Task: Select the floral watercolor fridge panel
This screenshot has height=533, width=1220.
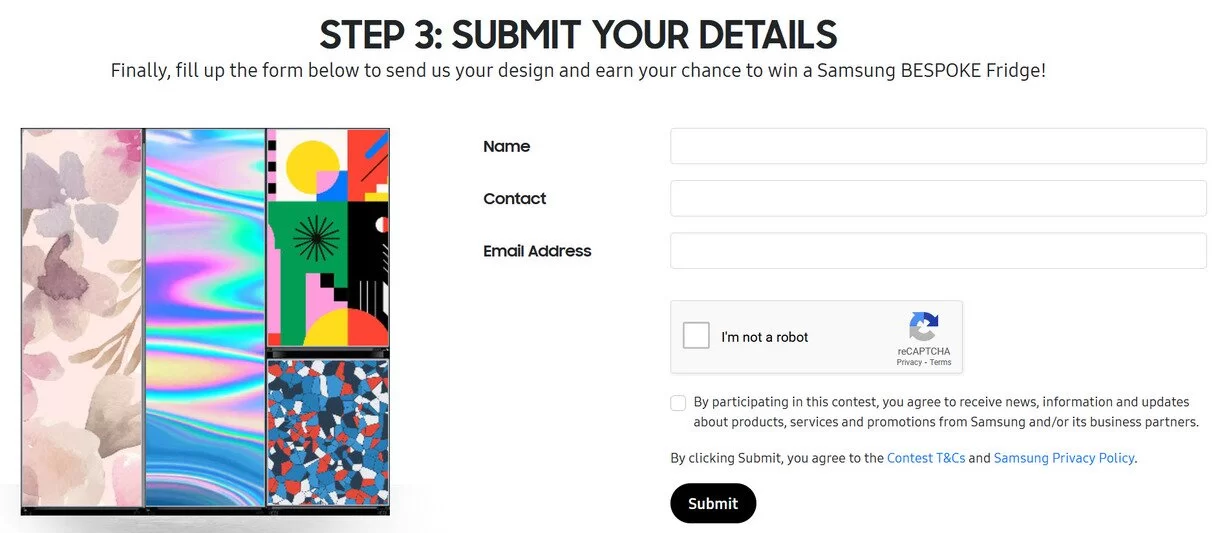Action: (82, 318)
